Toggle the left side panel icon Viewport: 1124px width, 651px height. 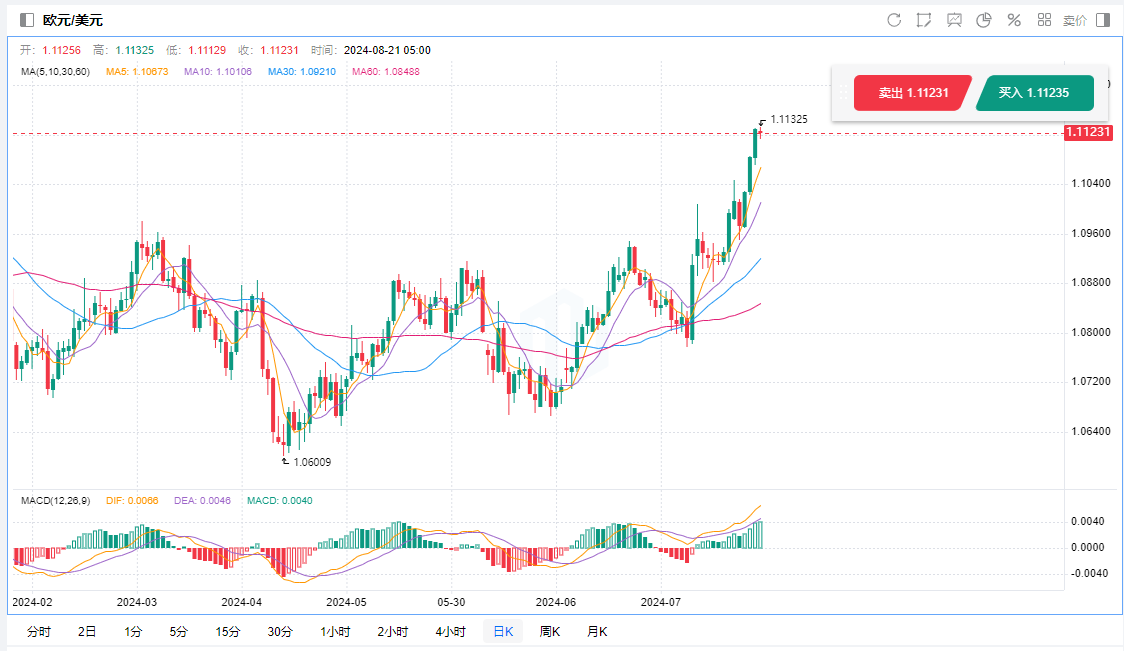[x=27, y=20]
